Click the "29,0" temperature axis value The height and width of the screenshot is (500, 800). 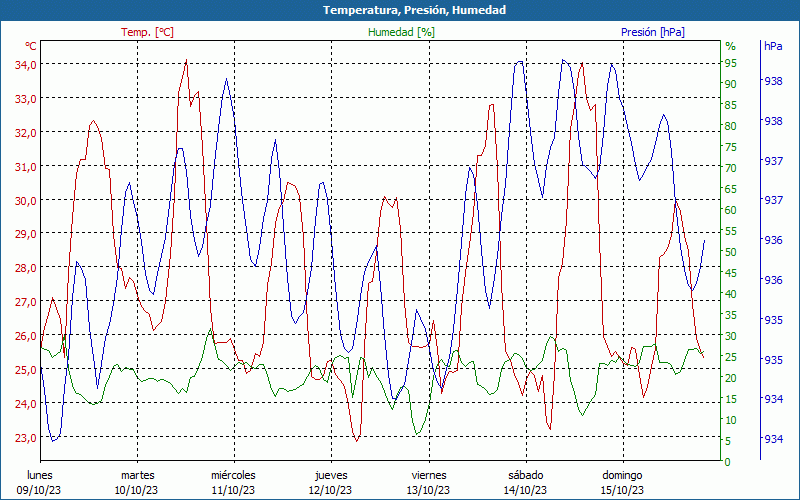pyautogui.click(x=25, y=234)
